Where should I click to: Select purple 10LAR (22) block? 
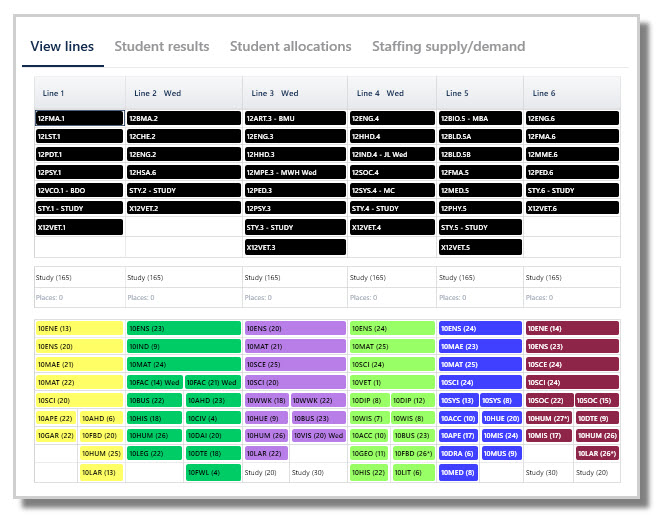point(266,454)
